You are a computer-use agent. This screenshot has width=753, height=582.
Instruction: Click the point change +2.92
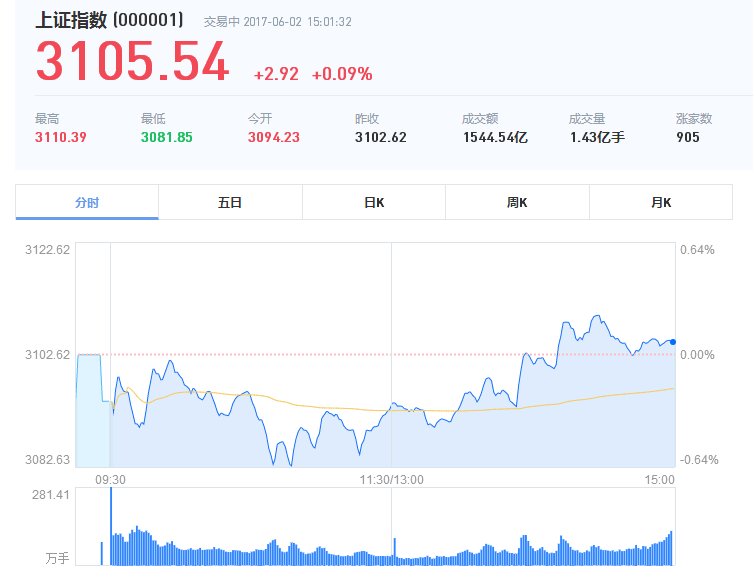[276, 74]
